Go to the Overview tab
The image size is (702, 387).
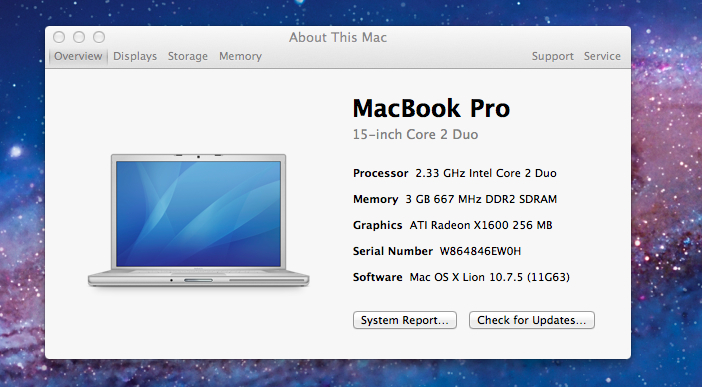tap(78, 56)
